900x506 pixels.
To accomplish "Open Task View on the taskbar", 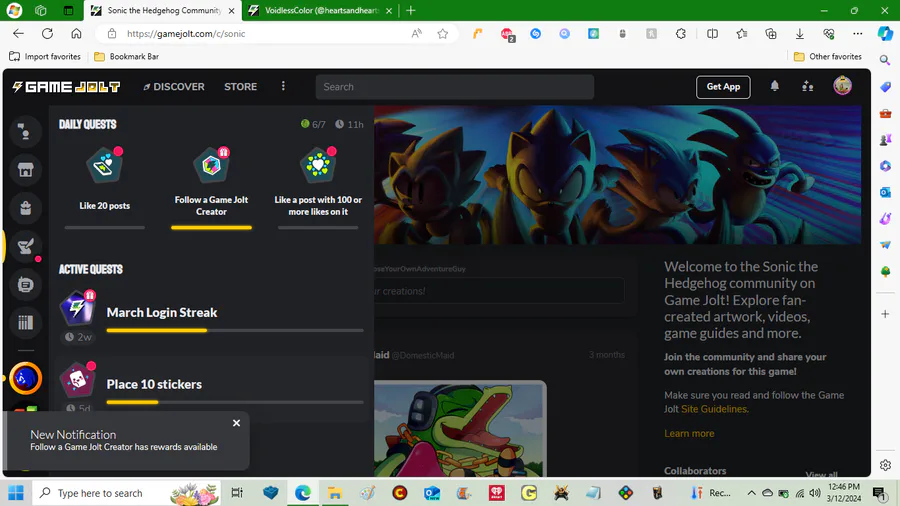I will 237,493.
